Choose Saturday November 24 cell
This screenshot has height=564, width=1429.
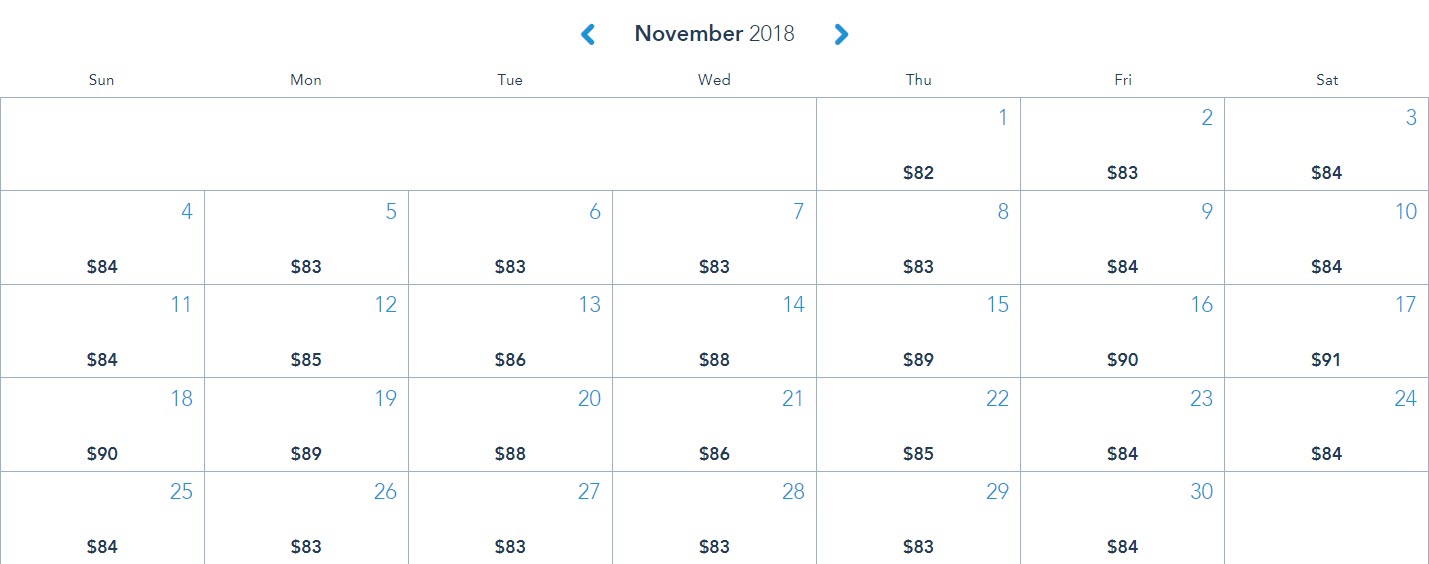point(1327,425)
